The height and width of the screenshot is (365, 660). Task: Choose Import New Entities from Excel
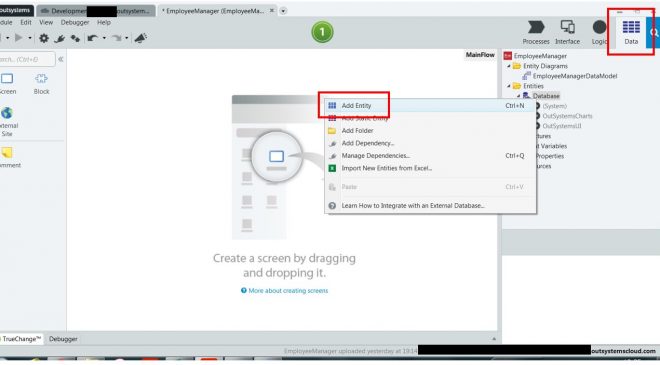pos(430,168)
